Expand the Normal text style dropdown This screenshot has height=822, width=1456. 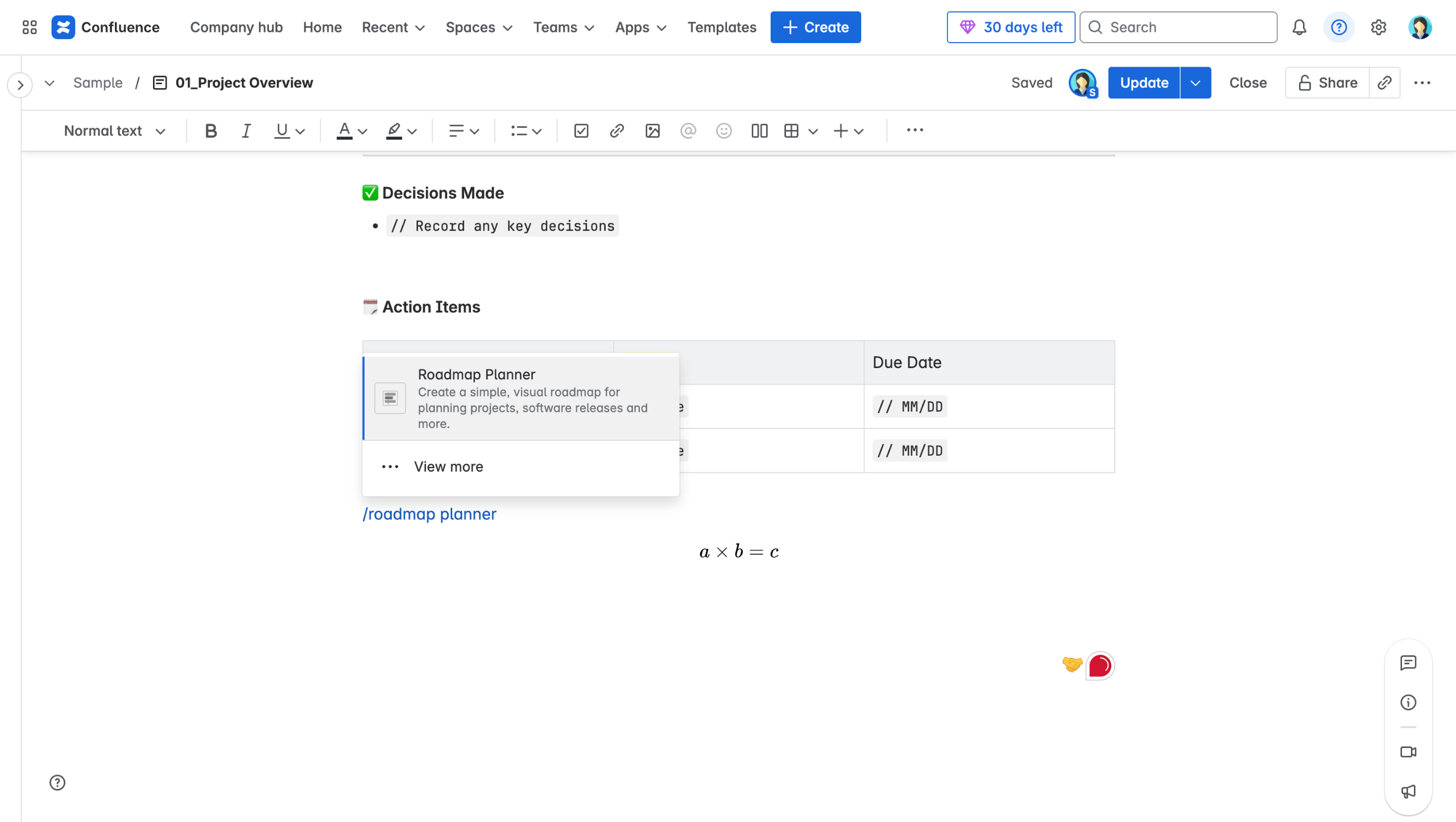point(114,131)
